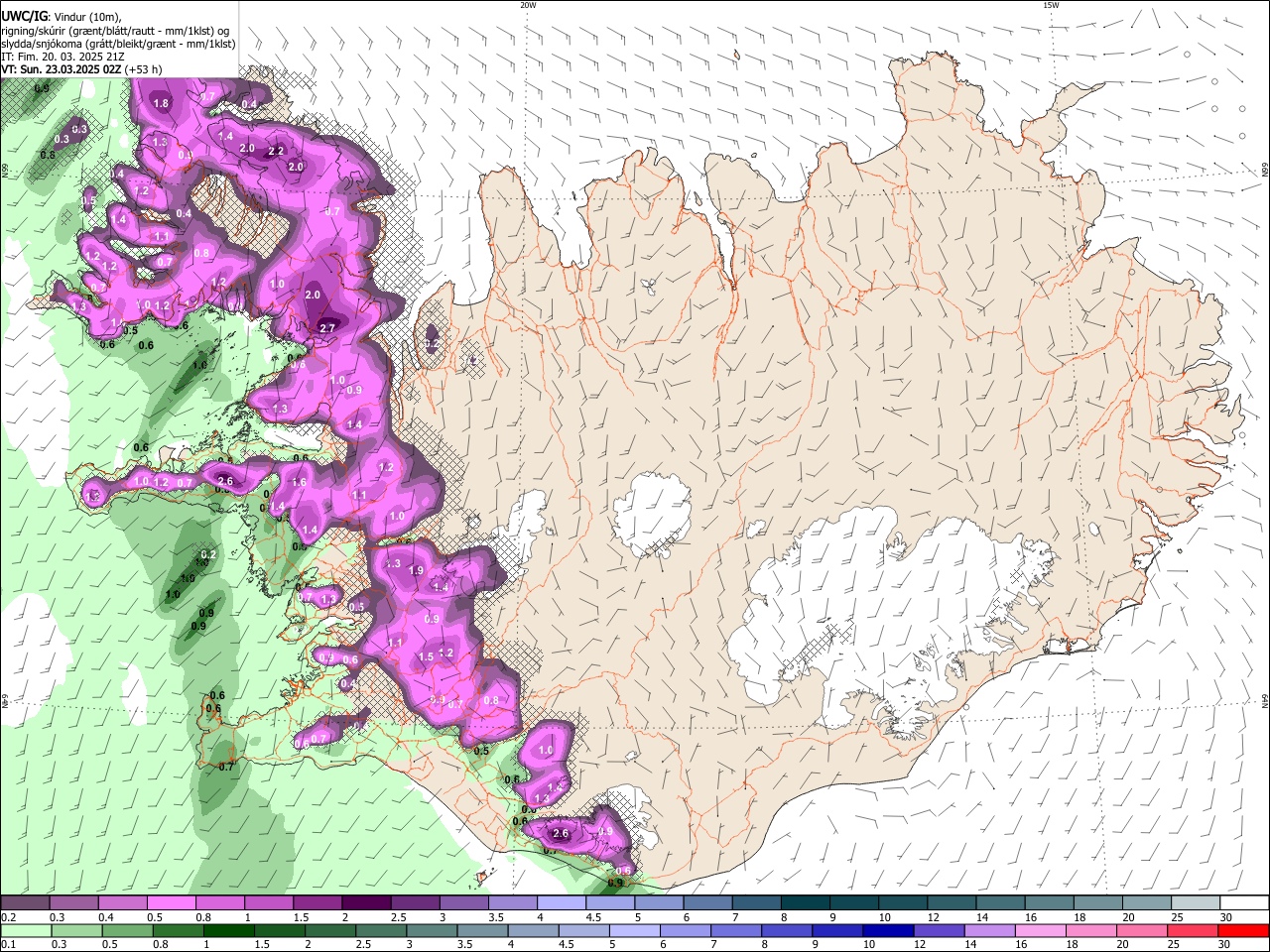Pick upper legend swatch between 1.5 and 2

[x=317, y=903]
